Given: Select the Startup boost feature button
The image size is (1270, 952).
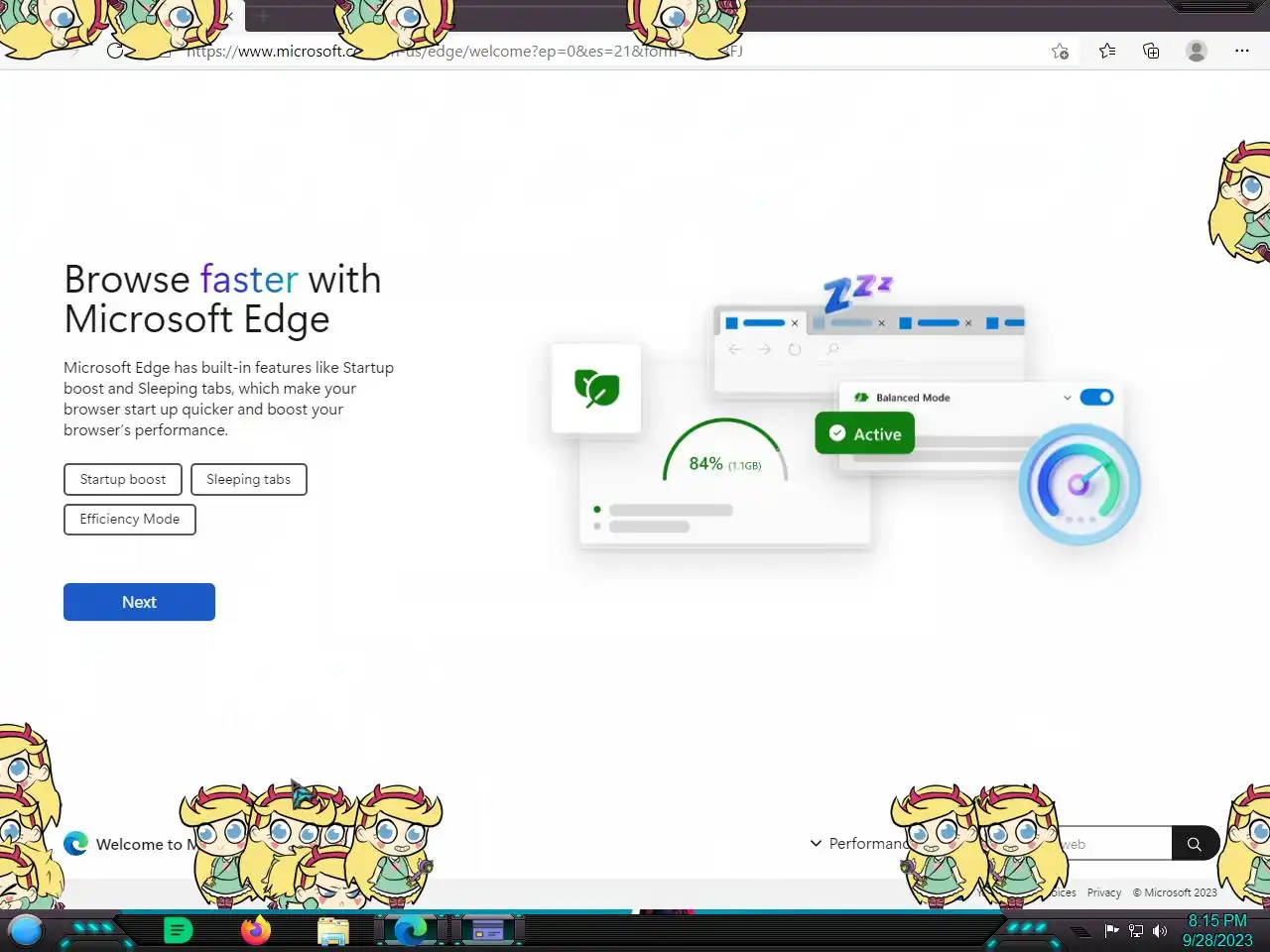Looking at the screenshot, I should 123,479.
